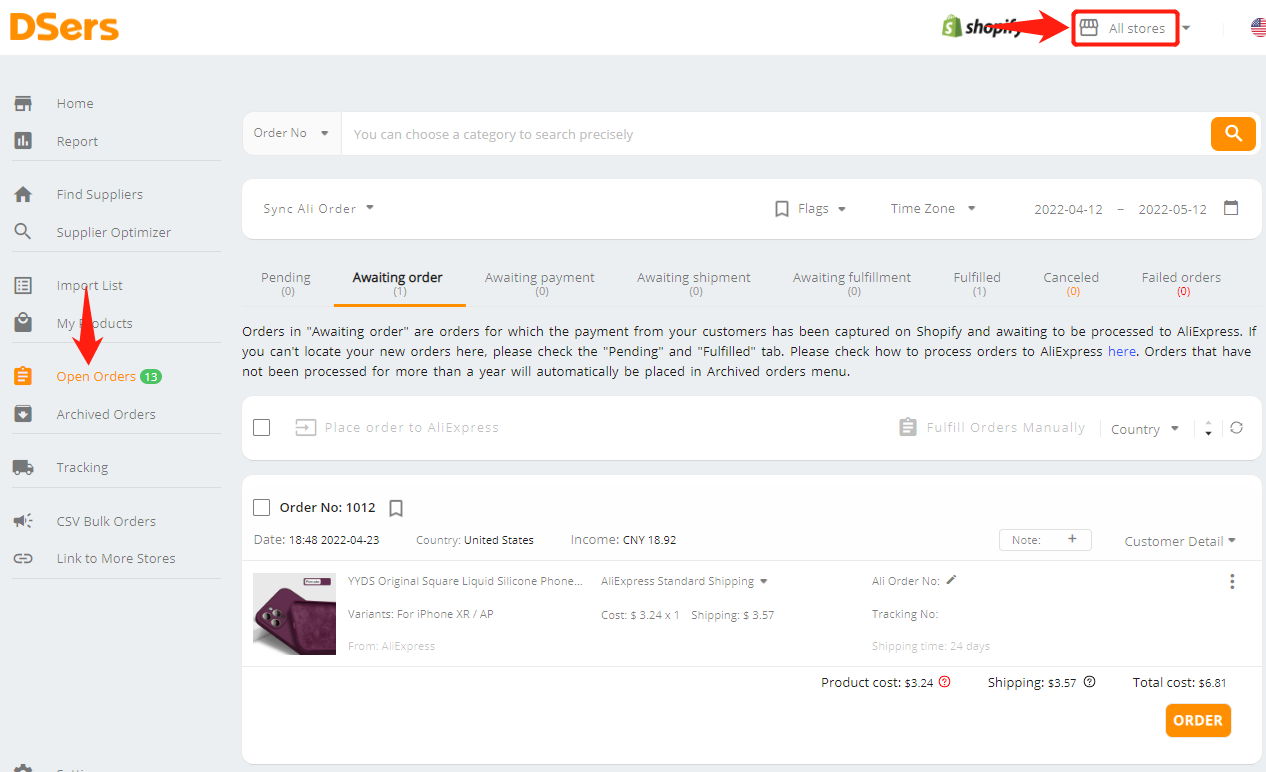The height and width of the screenshot is (772, 1266).
Task: Expand Customer Detail for order 1012
Action: point(1180,541)
